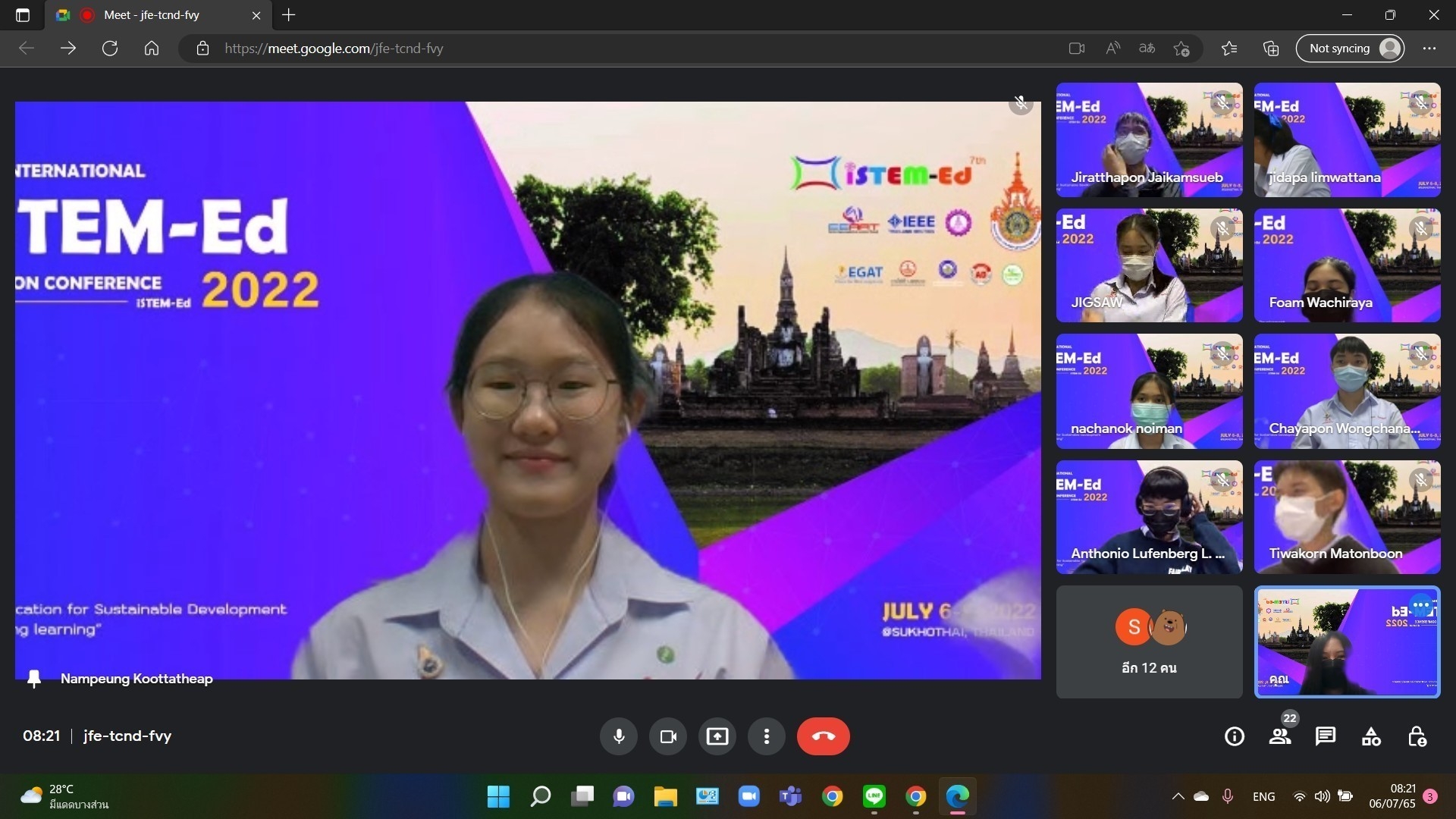
Task: Click the present now screen-share button
Action: tap(717, 736)
